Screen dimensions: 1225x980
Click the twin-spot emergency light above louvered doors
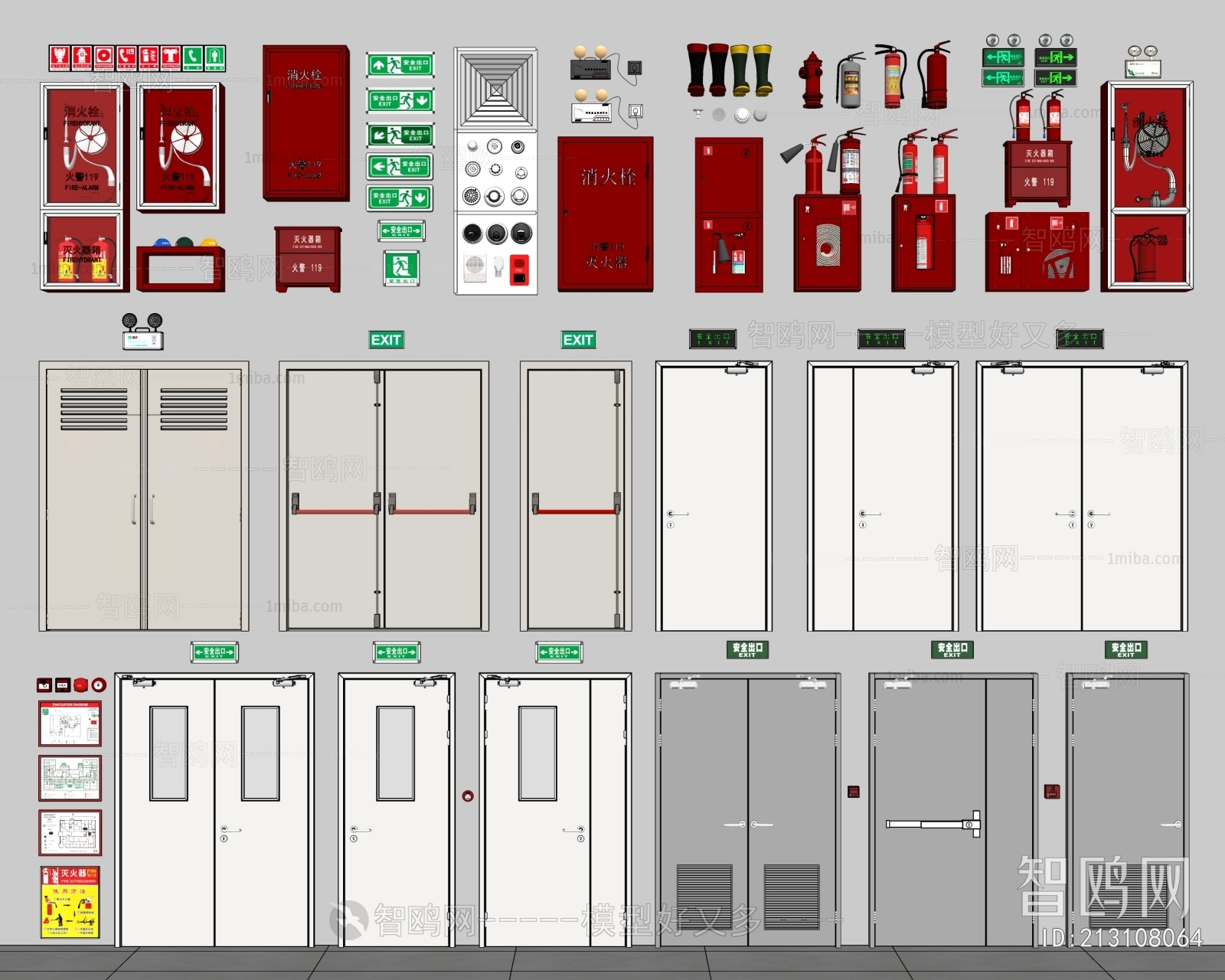click(143, 332)
